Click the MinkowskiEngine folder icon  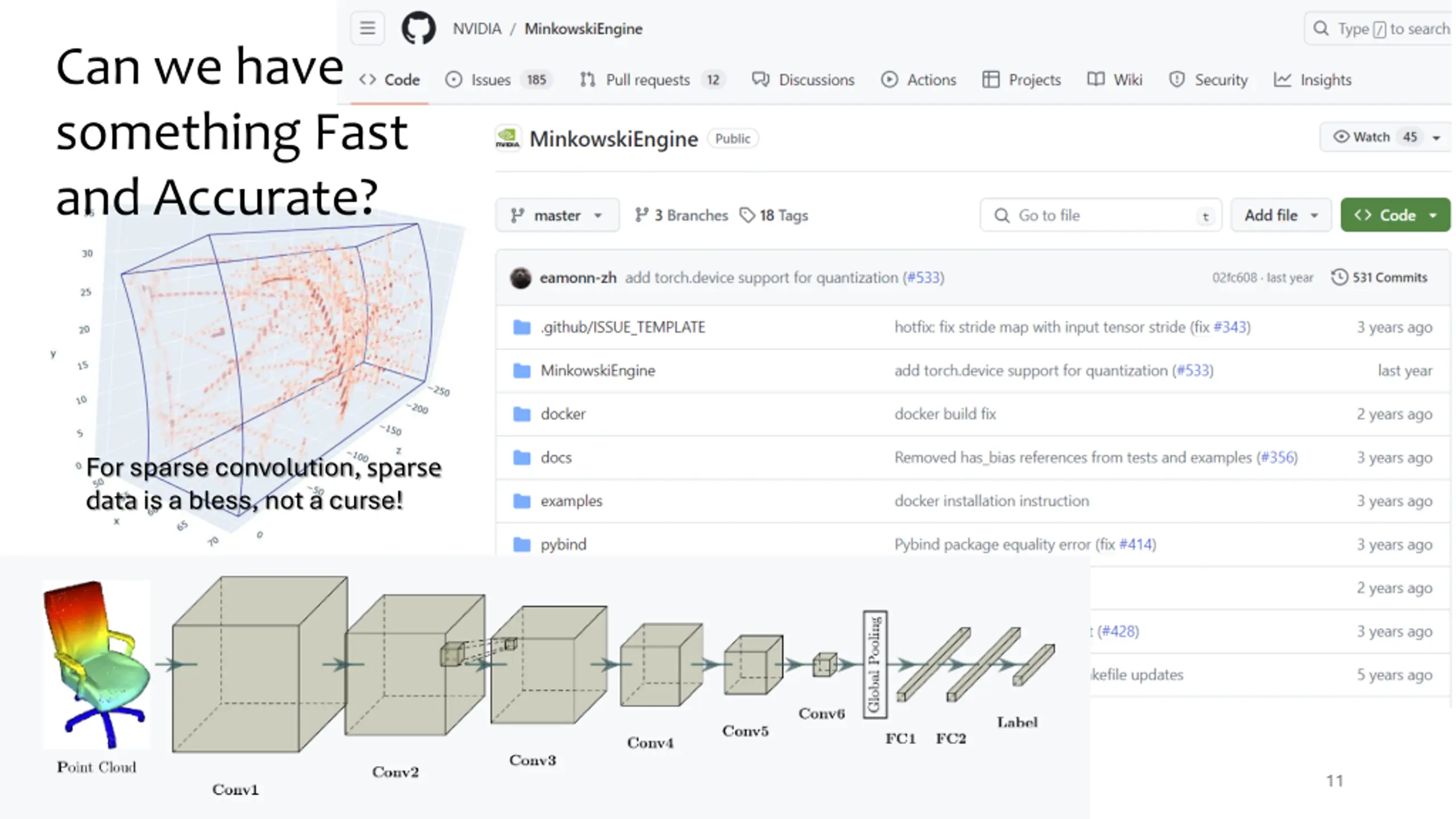pyautogui.click(x=522, y=370)
